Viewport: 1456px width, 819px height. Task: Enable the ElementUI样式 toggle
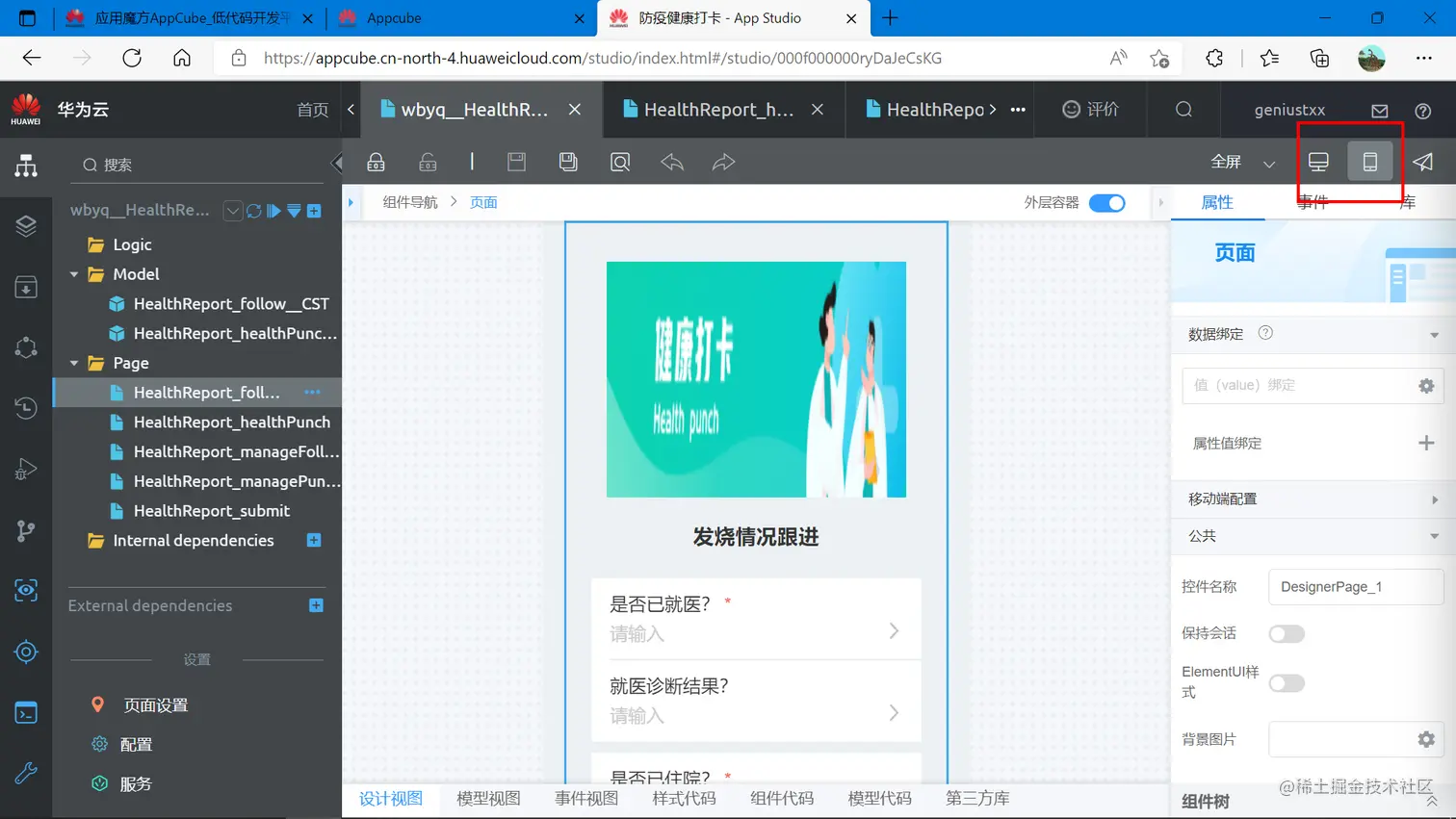[1287, 683]
